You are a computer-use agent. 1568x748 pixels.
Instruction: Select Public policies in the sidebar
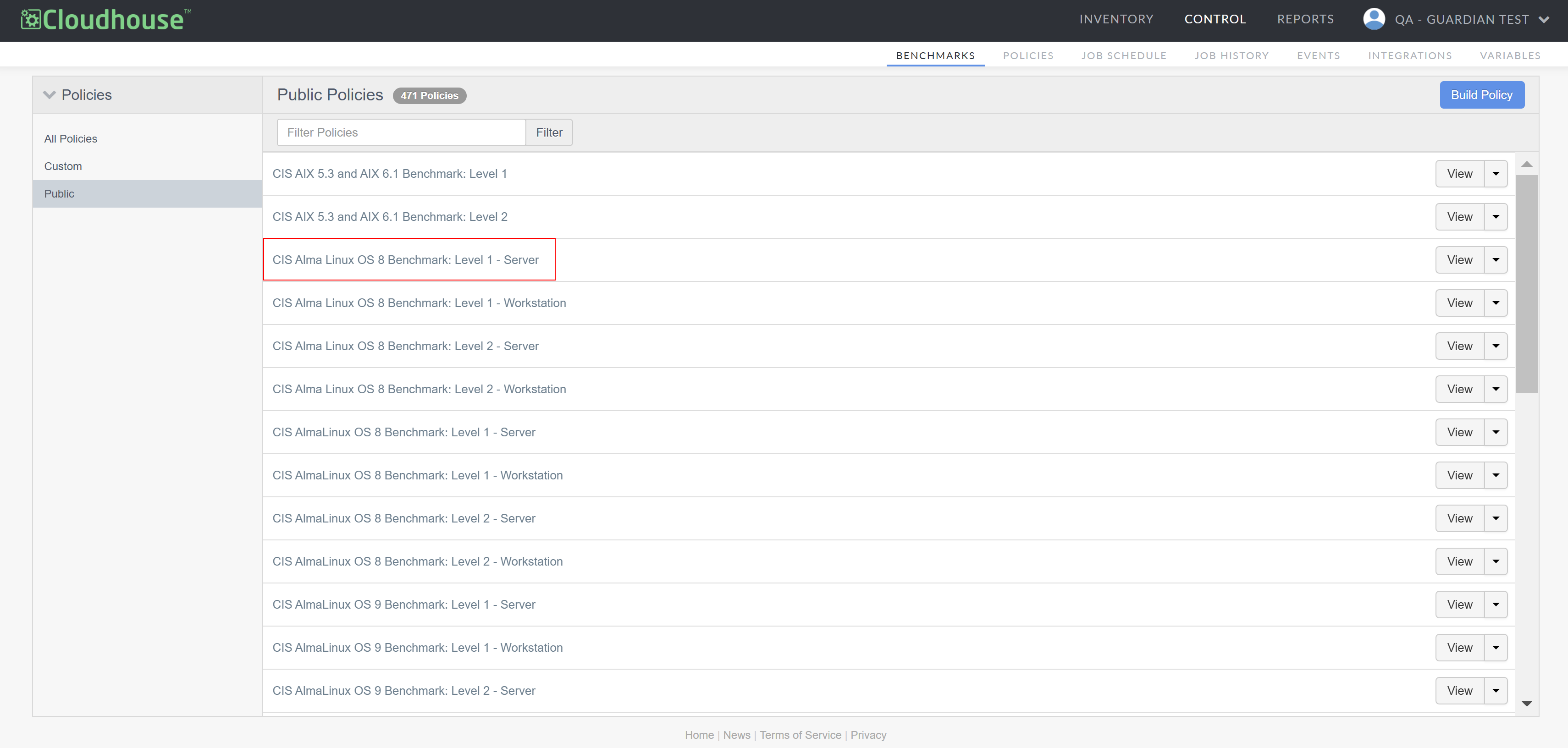(x=147, y=193)
